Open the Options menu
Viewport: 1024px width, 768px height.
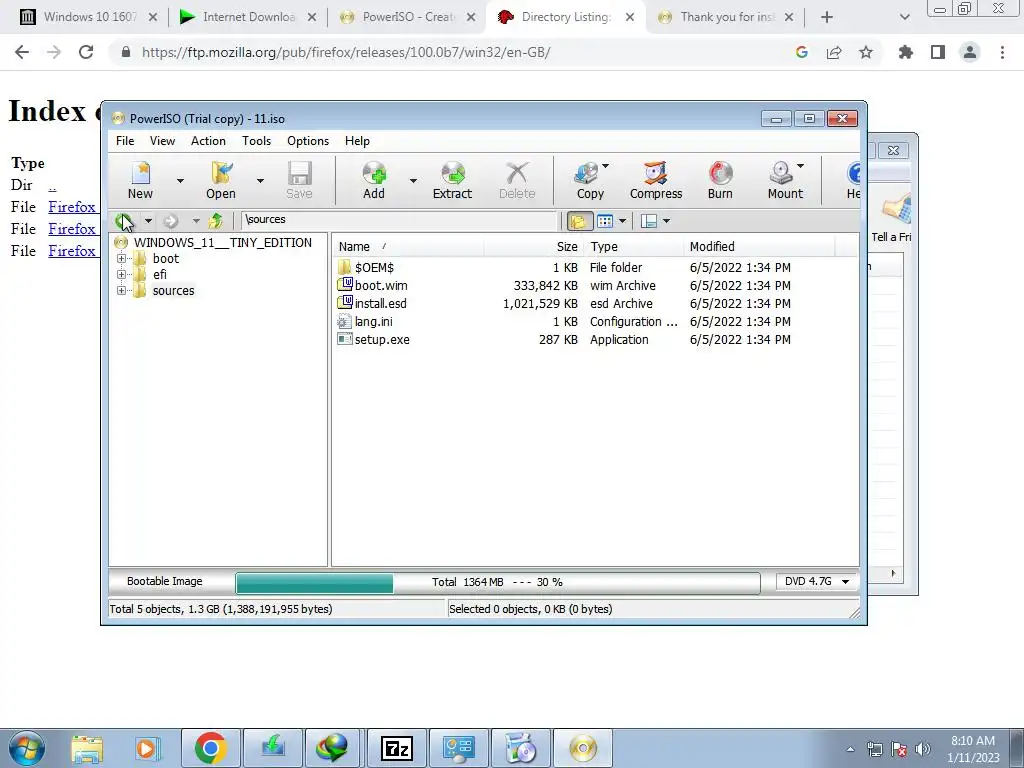tap(308, 140)
